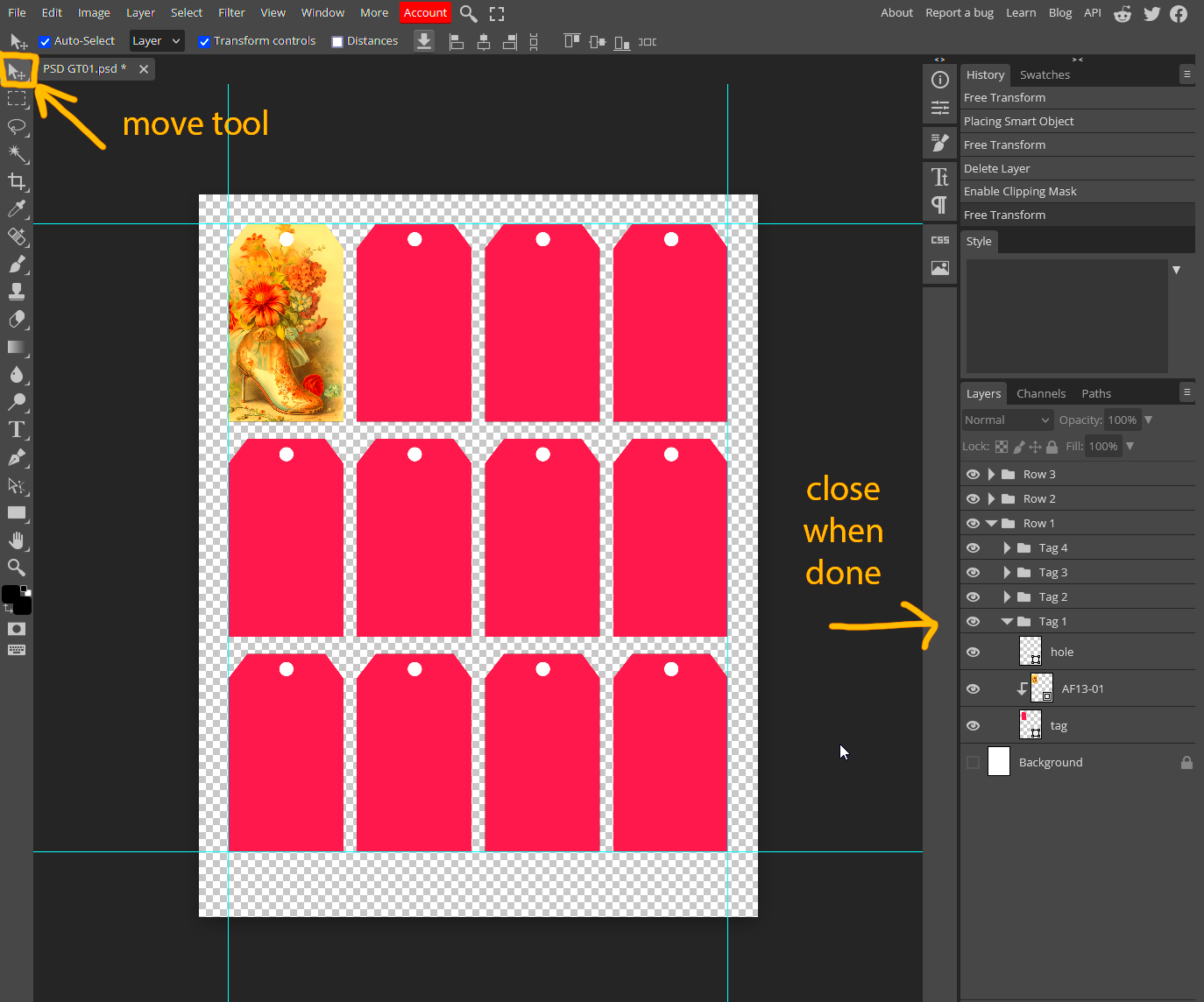The image size is (1204, 1002).
Task: Select the Eraser tool
Action: coord(17,319)
